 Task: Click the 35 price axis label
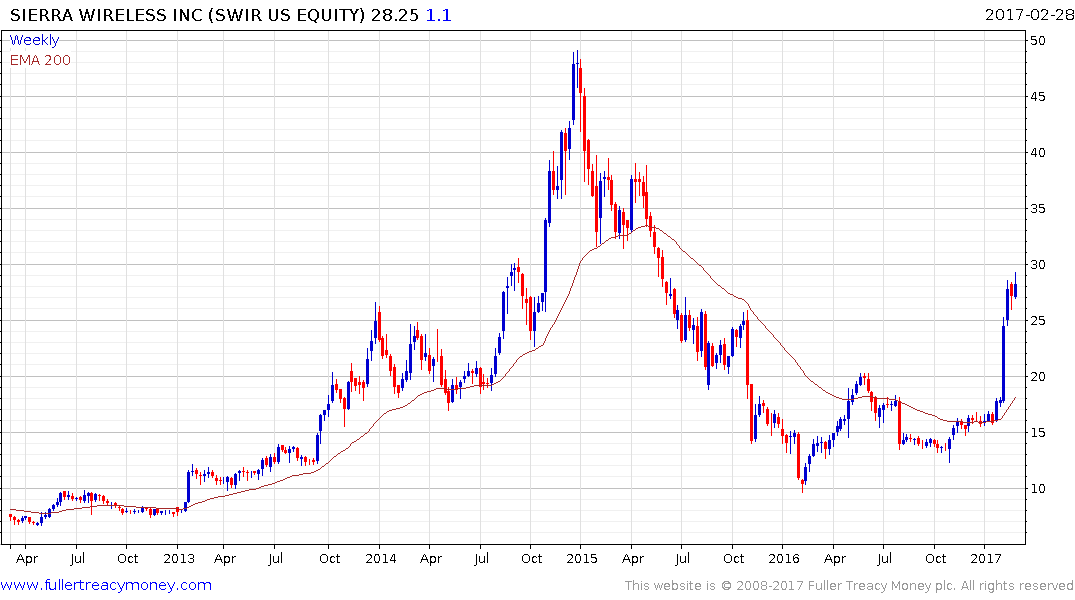pyautogui.click(x=1038, y=208)
